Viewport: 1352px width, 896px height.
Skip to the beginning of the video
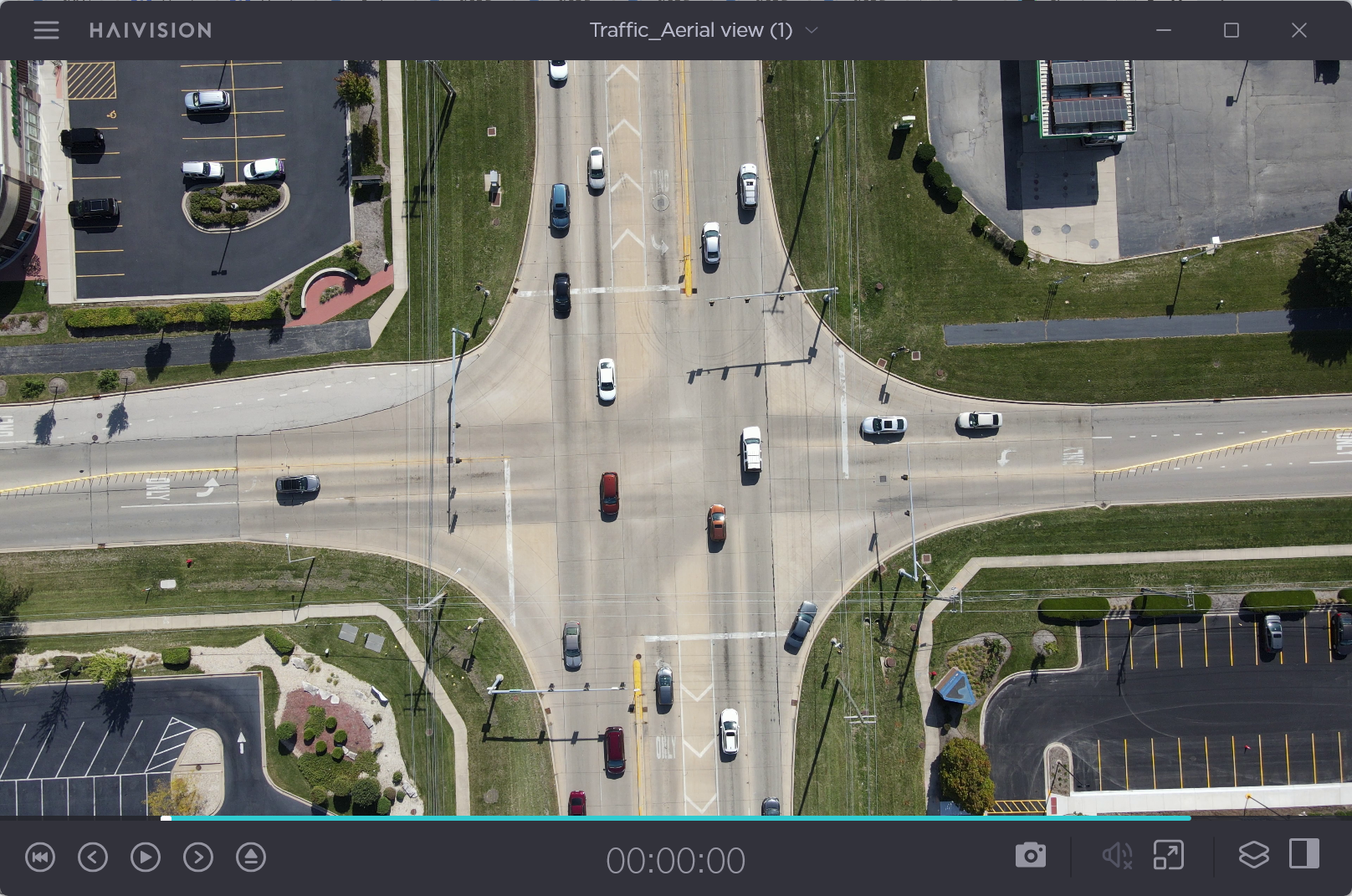click(40, 858)
